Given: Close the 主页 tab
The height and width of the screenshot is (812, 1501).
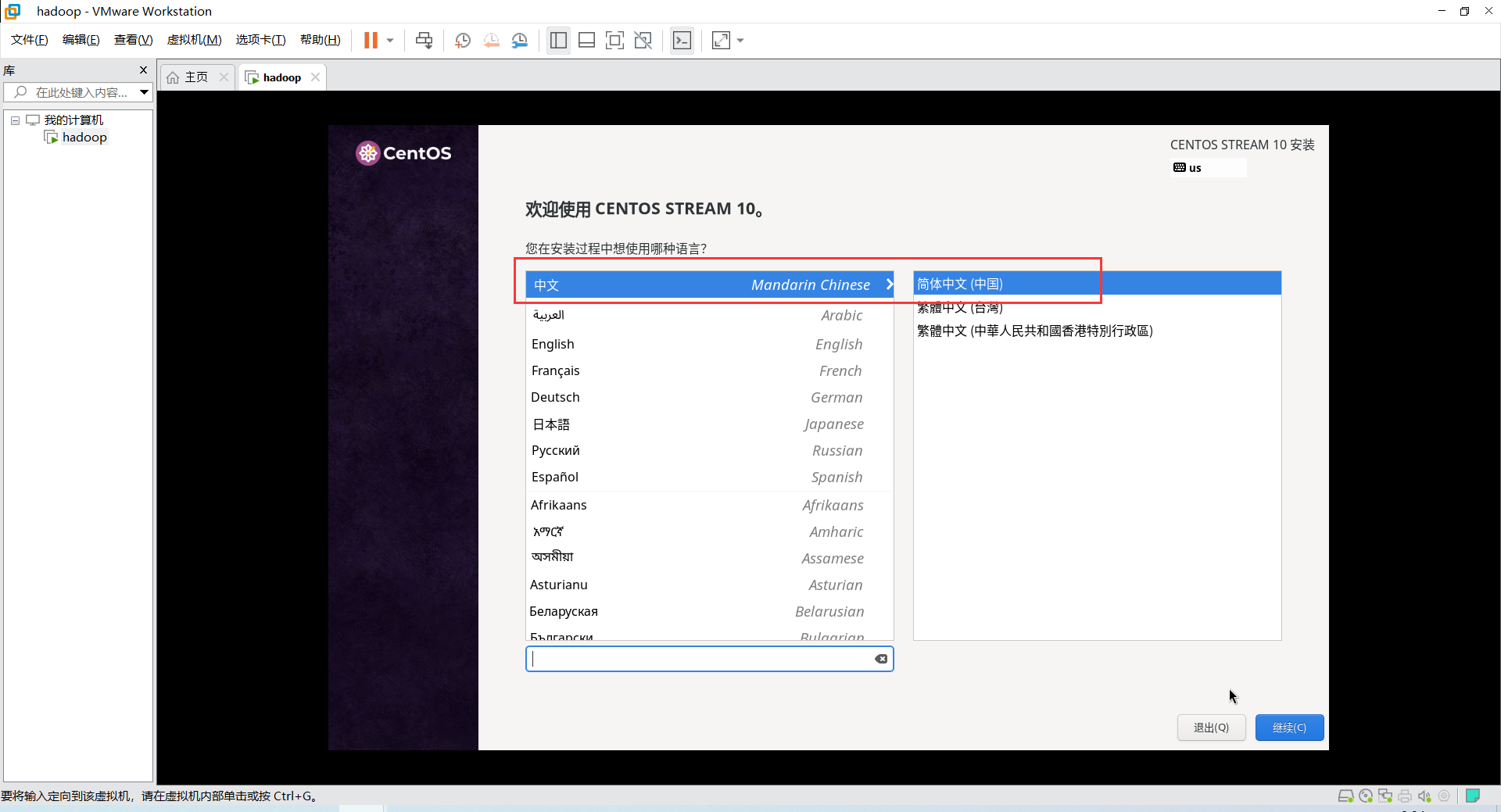Looking at the screenshot, I should pyautogui.click(x=224, y=77).
